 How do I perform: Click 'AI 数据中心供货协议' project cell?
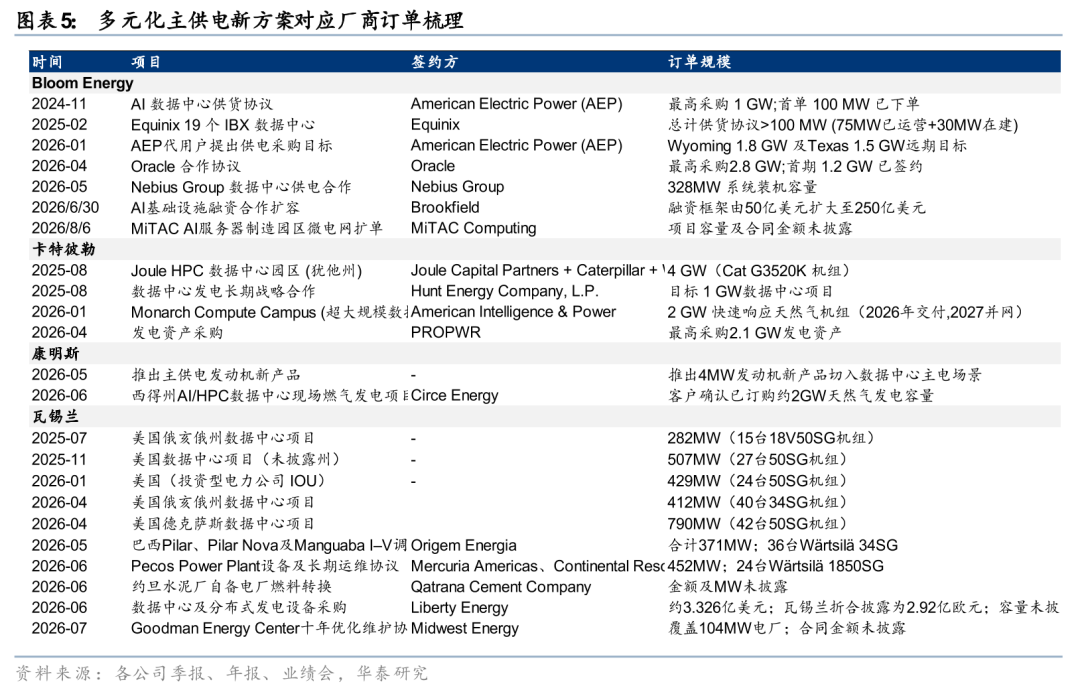point(202,104)
